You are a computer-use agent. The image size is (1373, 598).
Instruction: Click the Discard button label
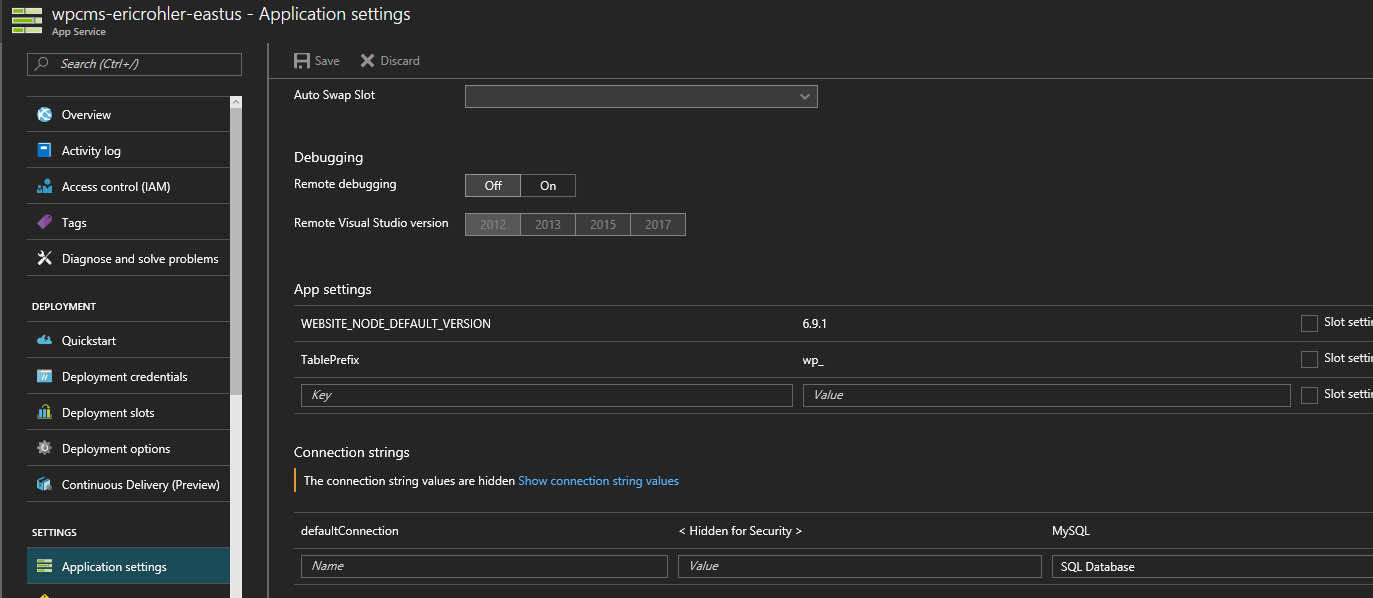point(400,61)
